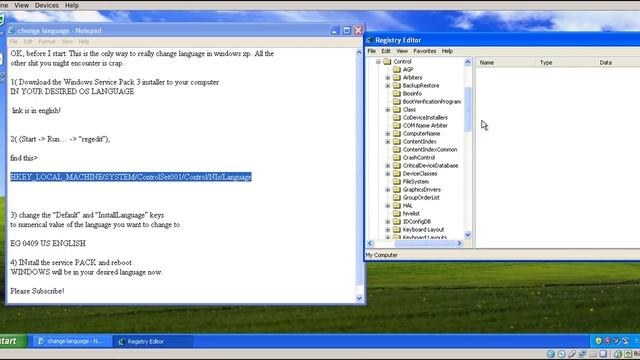This screenshot has height=360, width=640.
Task: Expand the Keyboard Layout registry key
Action: 388,230
